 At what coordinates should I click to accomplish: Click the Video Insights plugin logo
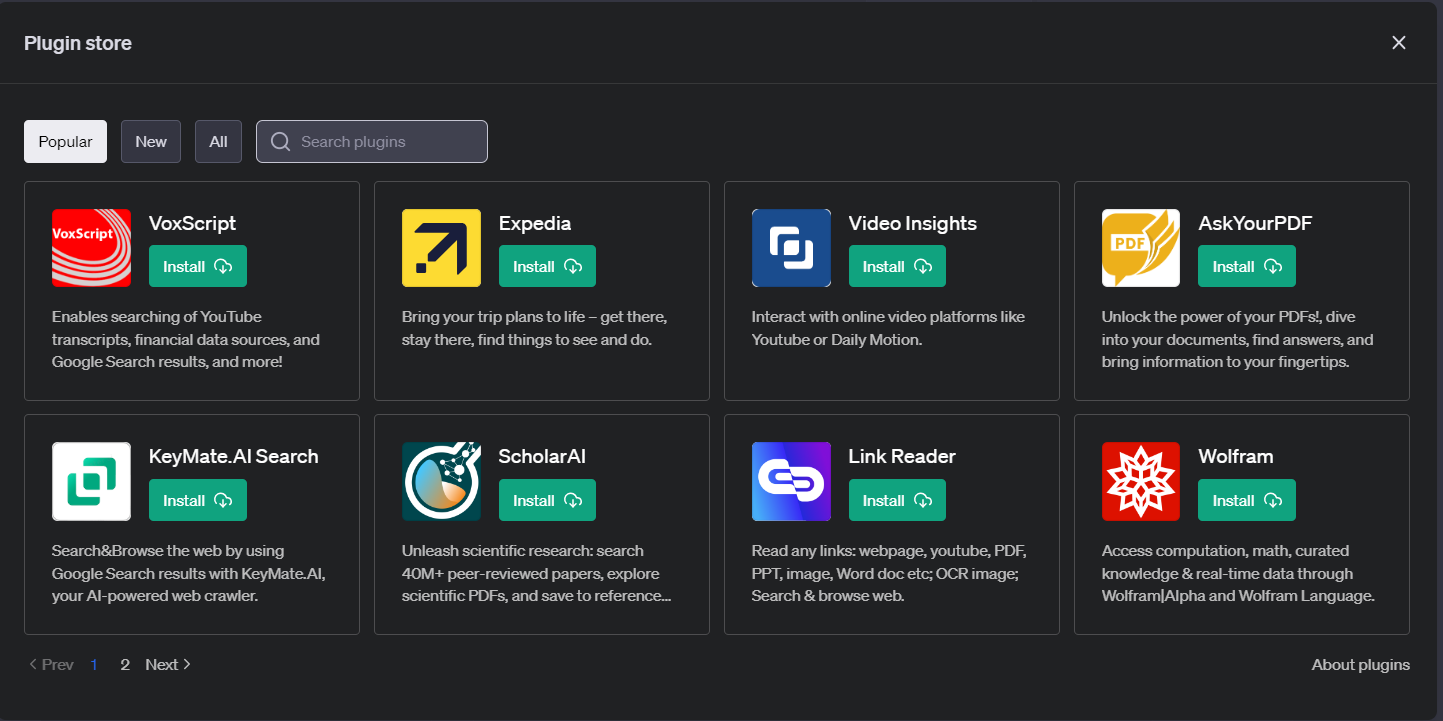(791, 248)
